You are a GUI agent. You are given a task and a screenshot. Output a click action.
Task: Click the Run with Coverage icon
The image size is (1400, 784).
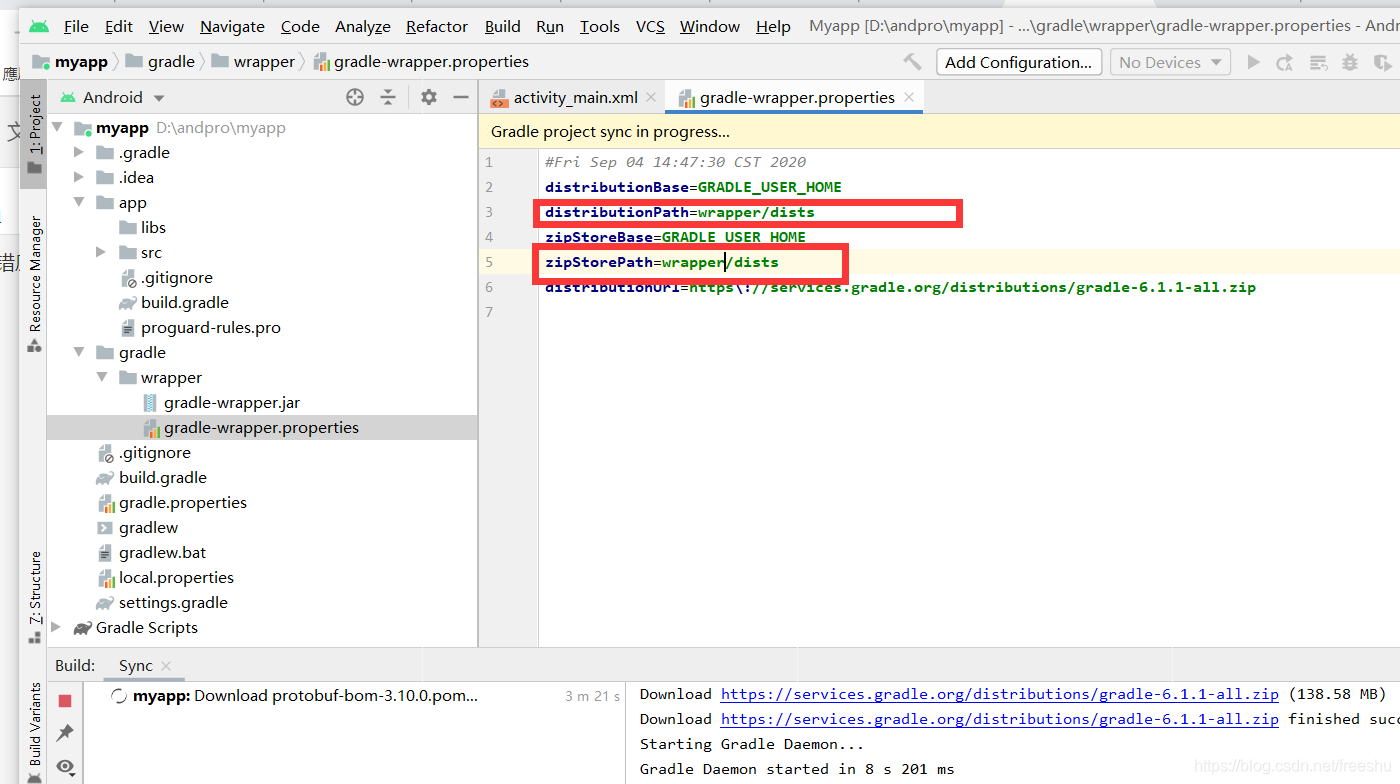(x=1384, y=62)
